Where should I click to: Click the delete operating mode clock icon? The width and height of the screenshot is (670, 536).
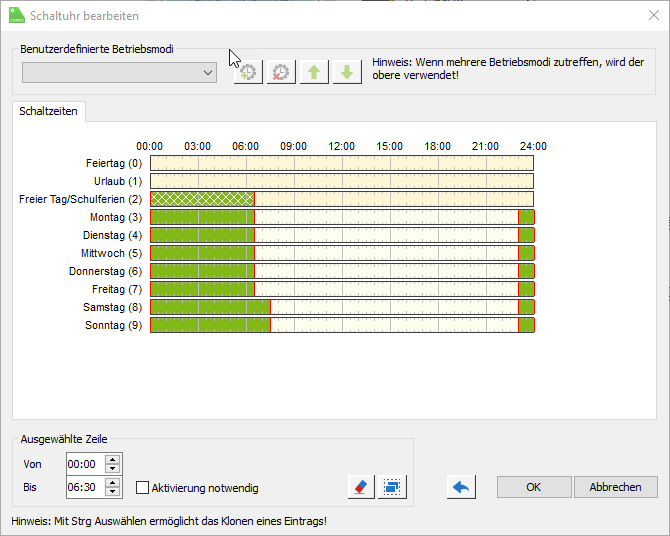pos(281,72)
